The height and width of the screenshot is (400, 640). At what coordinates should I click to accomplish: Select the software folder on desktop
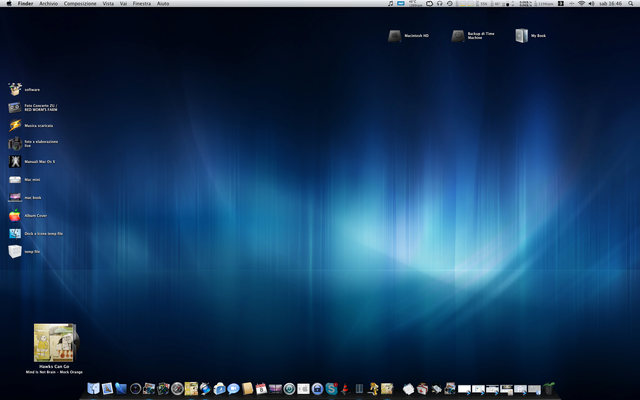[15, 89]
